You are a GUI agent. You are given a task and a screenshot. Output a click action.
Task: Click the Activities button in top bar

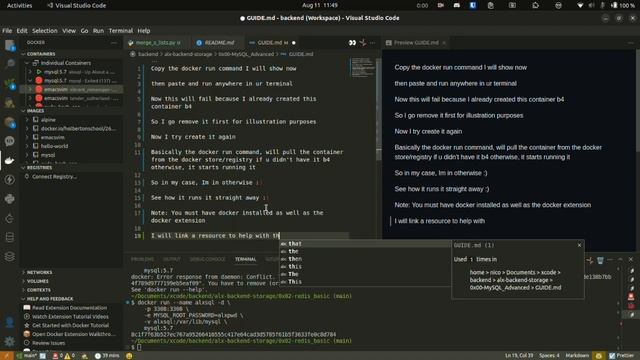coord(20,5)
